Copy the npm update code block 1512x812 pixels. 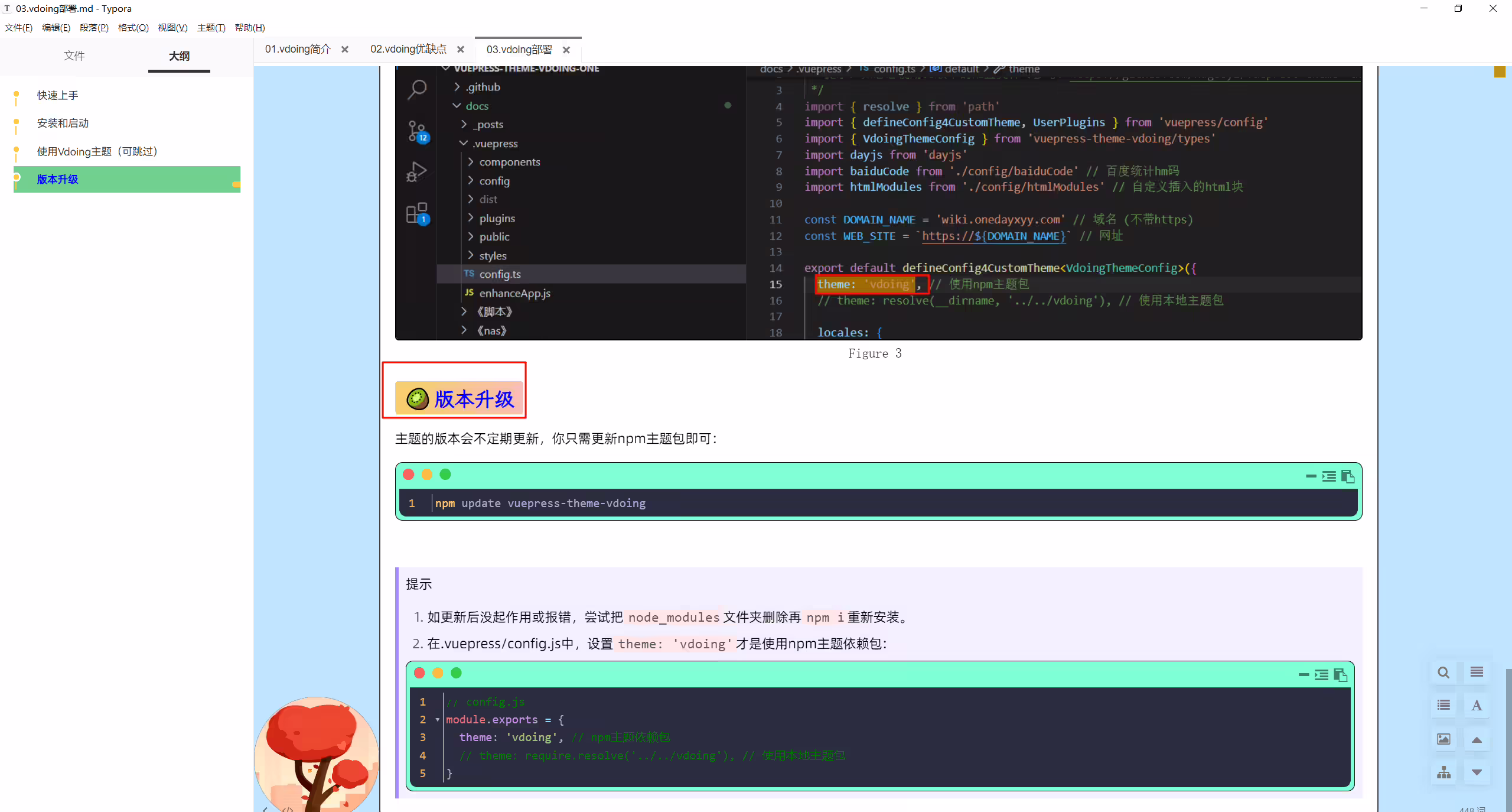[x=1348, y=476]
